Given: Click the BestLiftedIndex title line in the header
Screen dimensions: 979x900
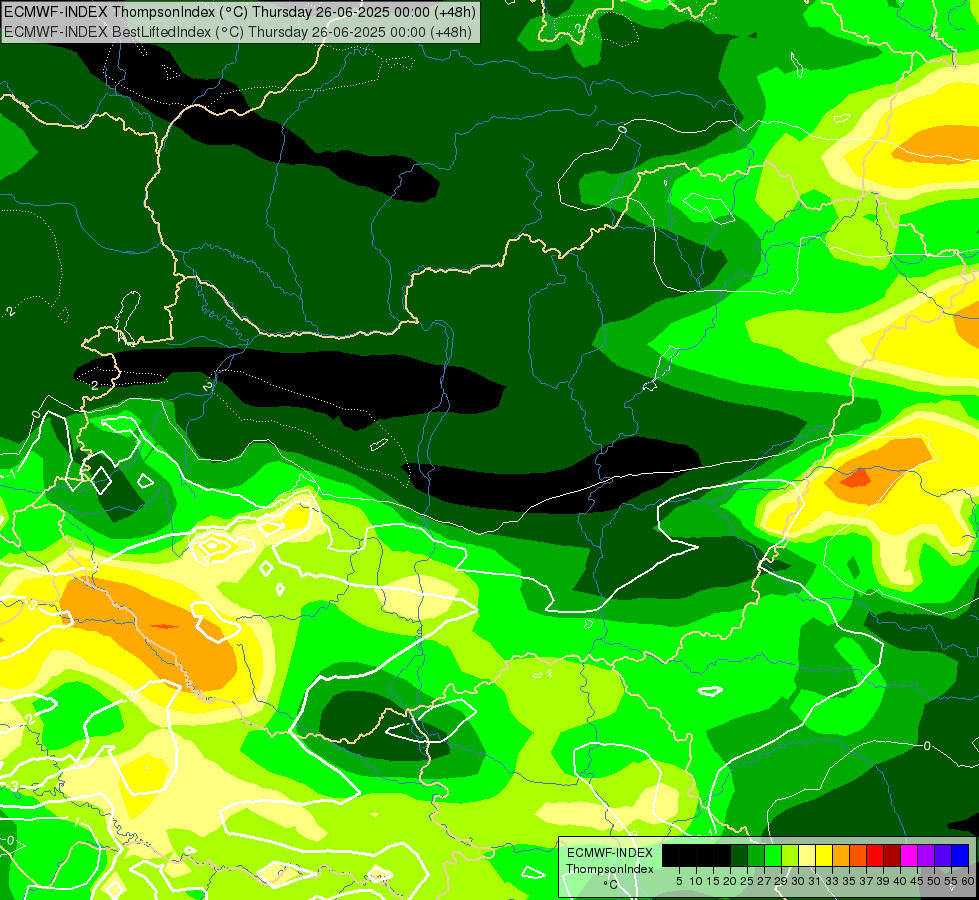Looking at the screenshot, I should click(x=238, y=32).
